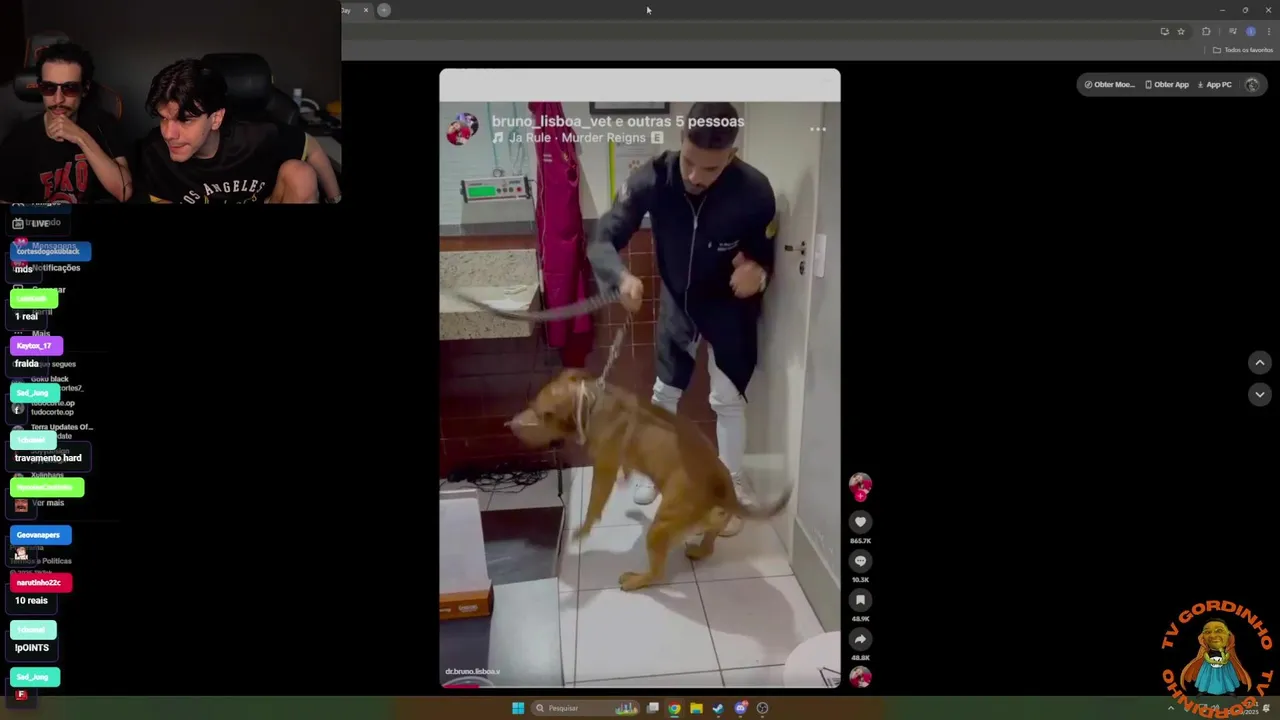Open the Chrome profile avatar
The image size is (1280, 720).
(x=1251, y=32)
